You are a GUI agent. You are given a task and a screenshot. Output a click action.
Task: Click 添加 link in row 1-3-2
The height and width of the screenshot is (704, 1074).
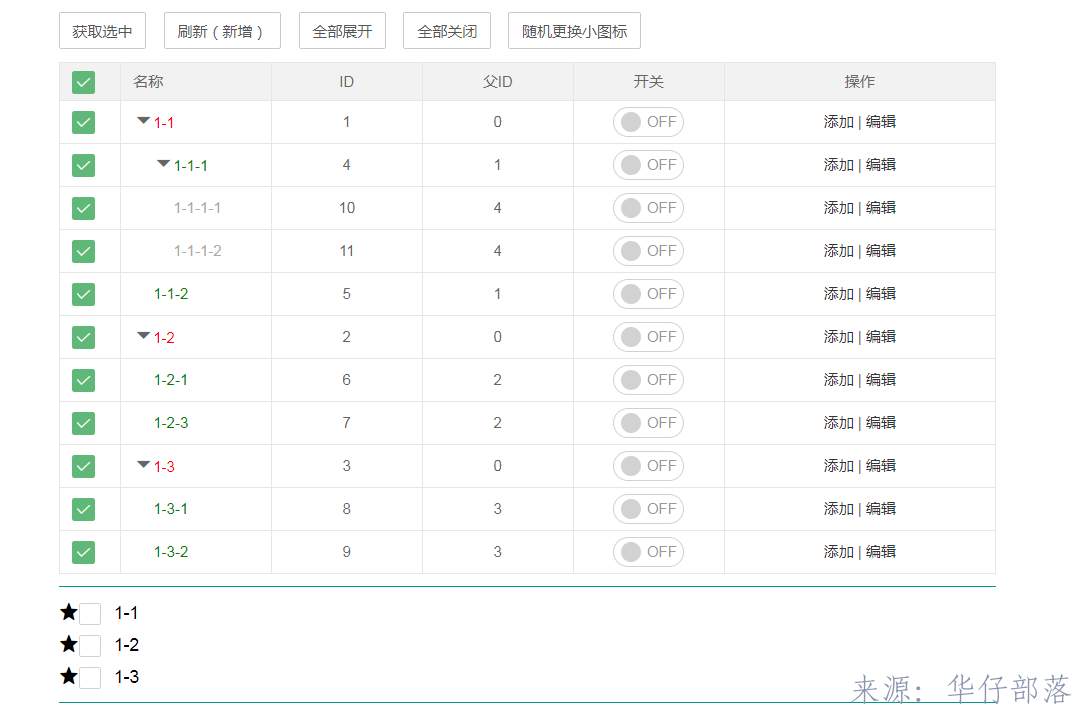coord(838,552)
